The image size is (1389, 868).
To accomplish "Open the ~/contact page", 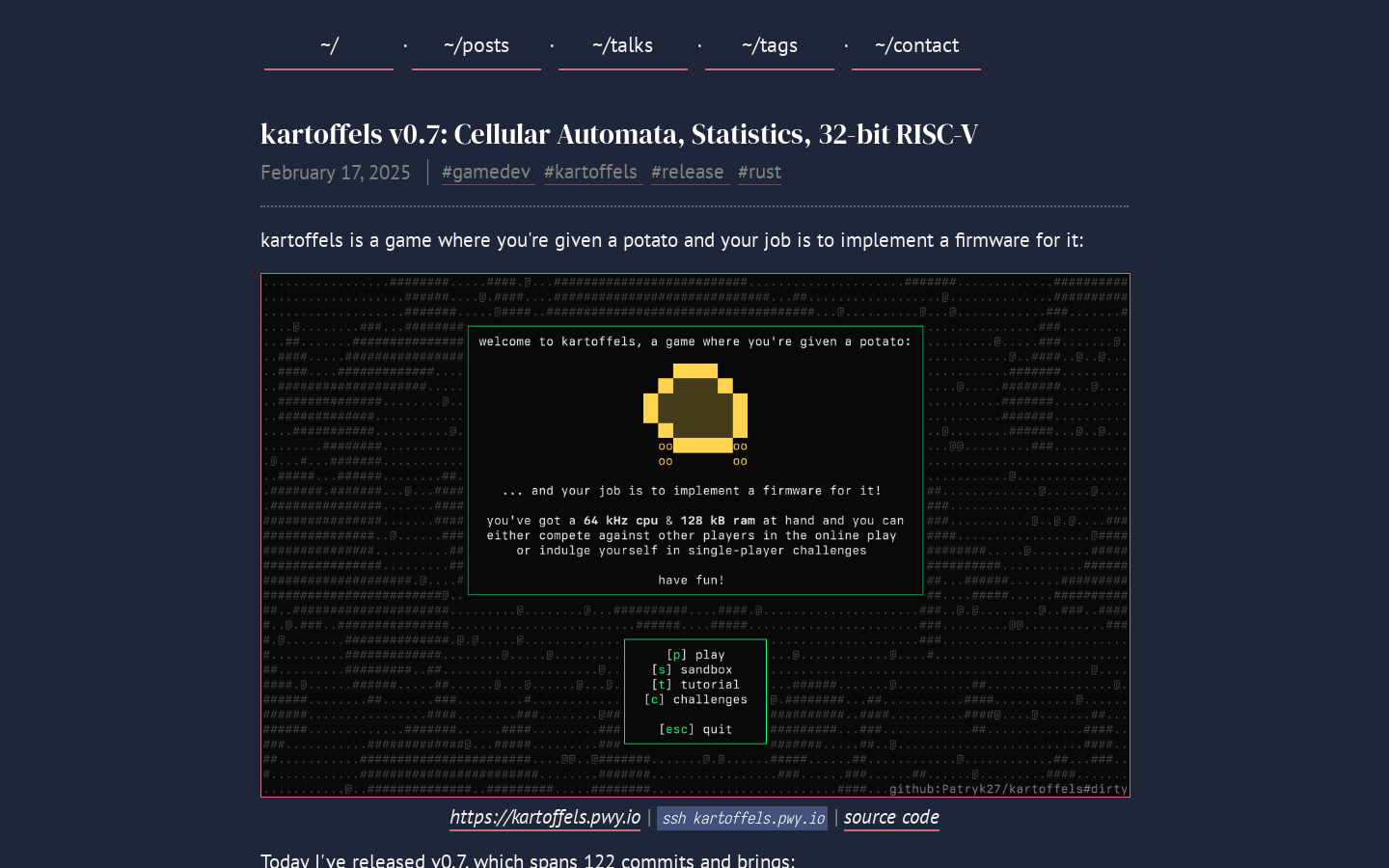I will click(916, 45).
